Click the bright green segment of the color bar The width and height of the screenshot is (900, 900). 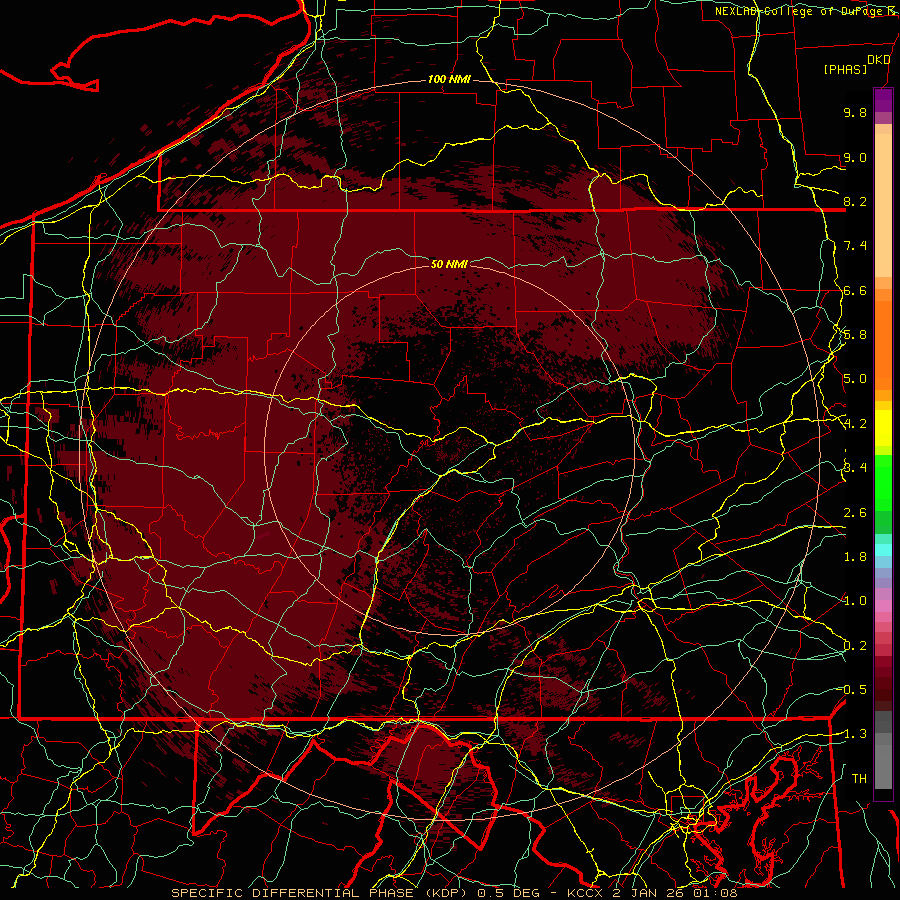pos(883,482)
